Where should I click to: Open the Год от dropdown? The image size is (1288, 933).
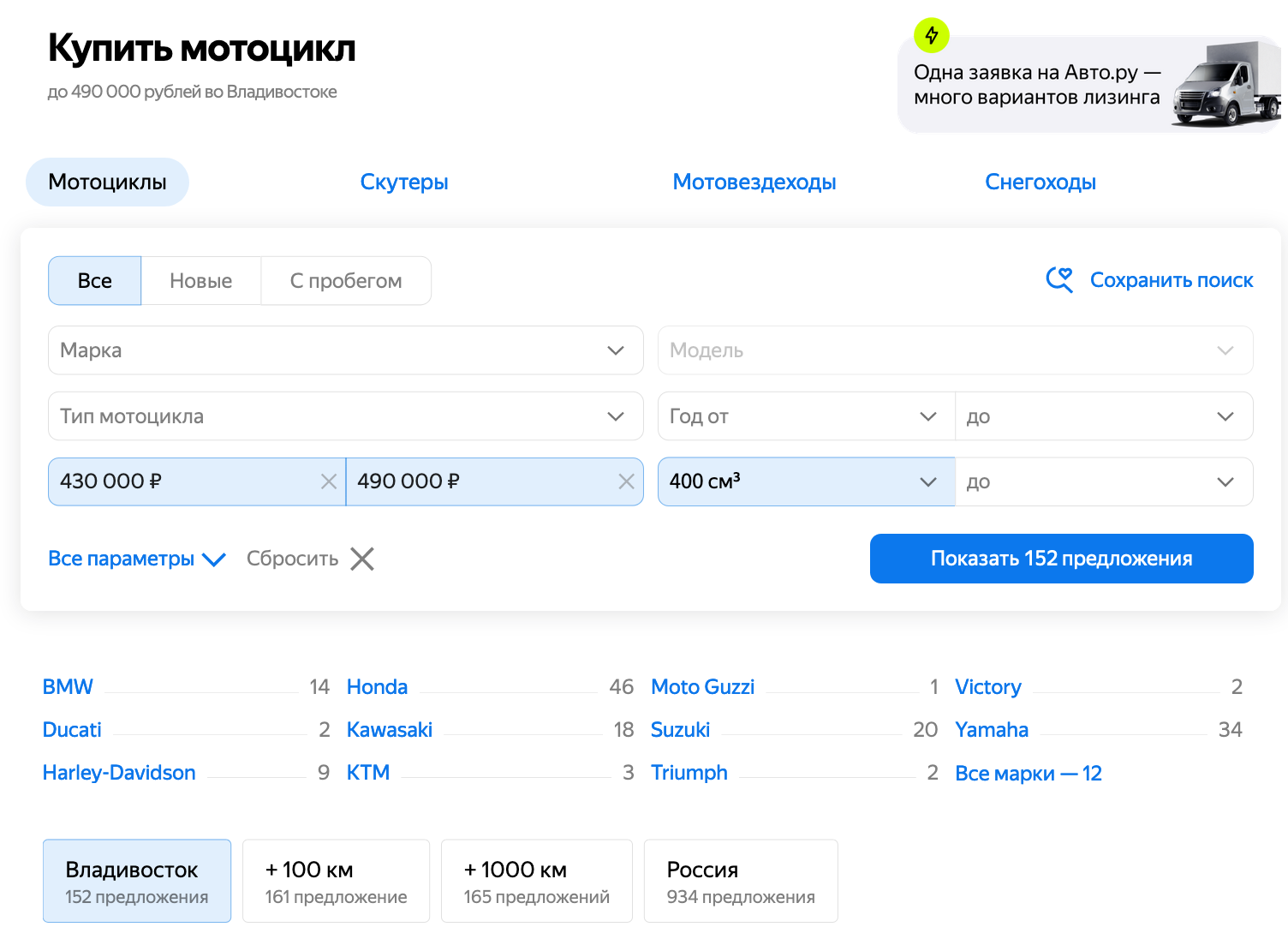(x=805, y=416)
